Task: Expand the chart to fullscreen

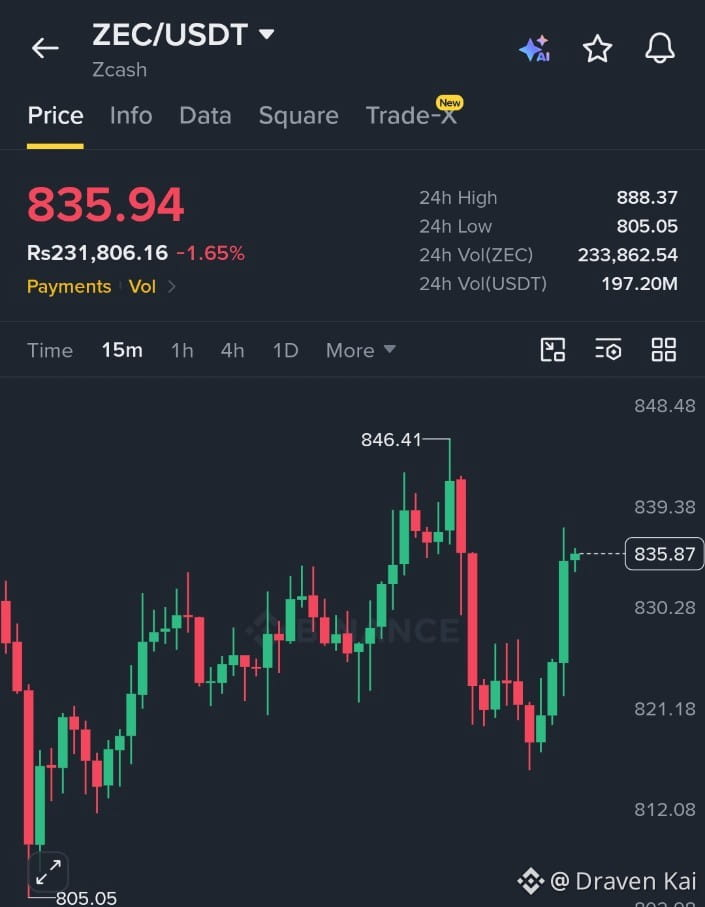Action: click(48, 872)
